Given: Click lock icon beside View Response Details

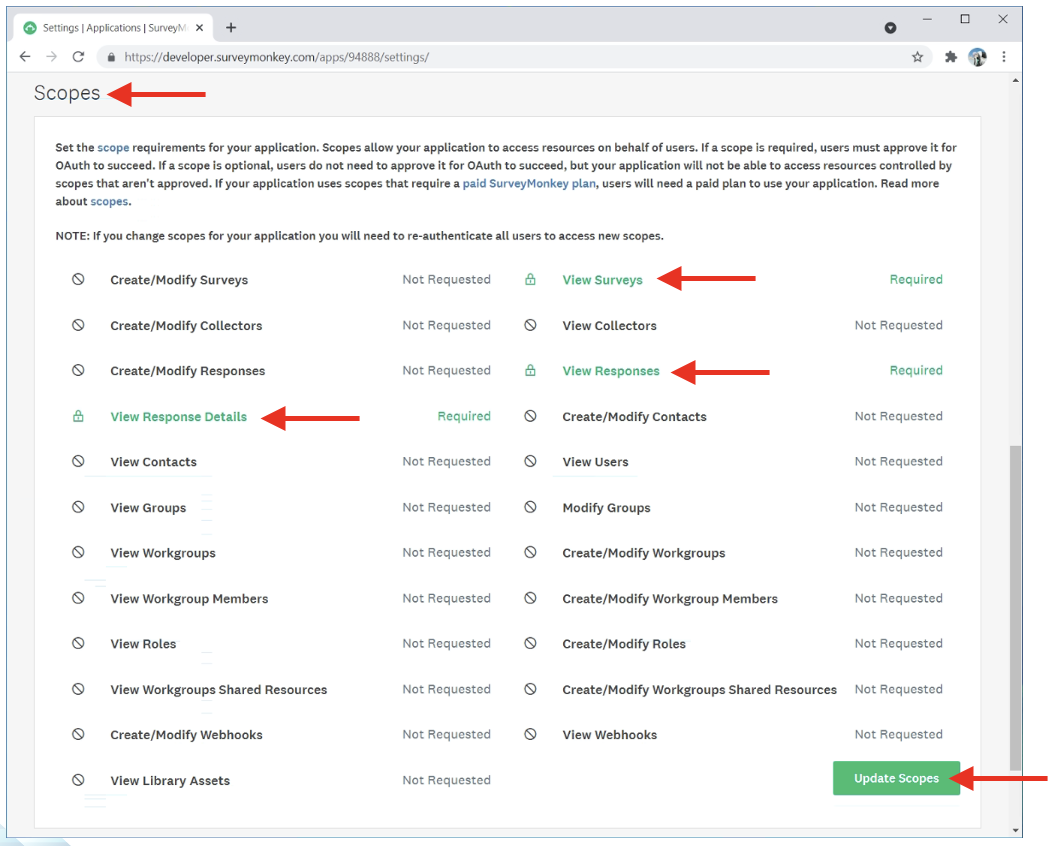Looking at the screenshot, I should pos(78,416).
